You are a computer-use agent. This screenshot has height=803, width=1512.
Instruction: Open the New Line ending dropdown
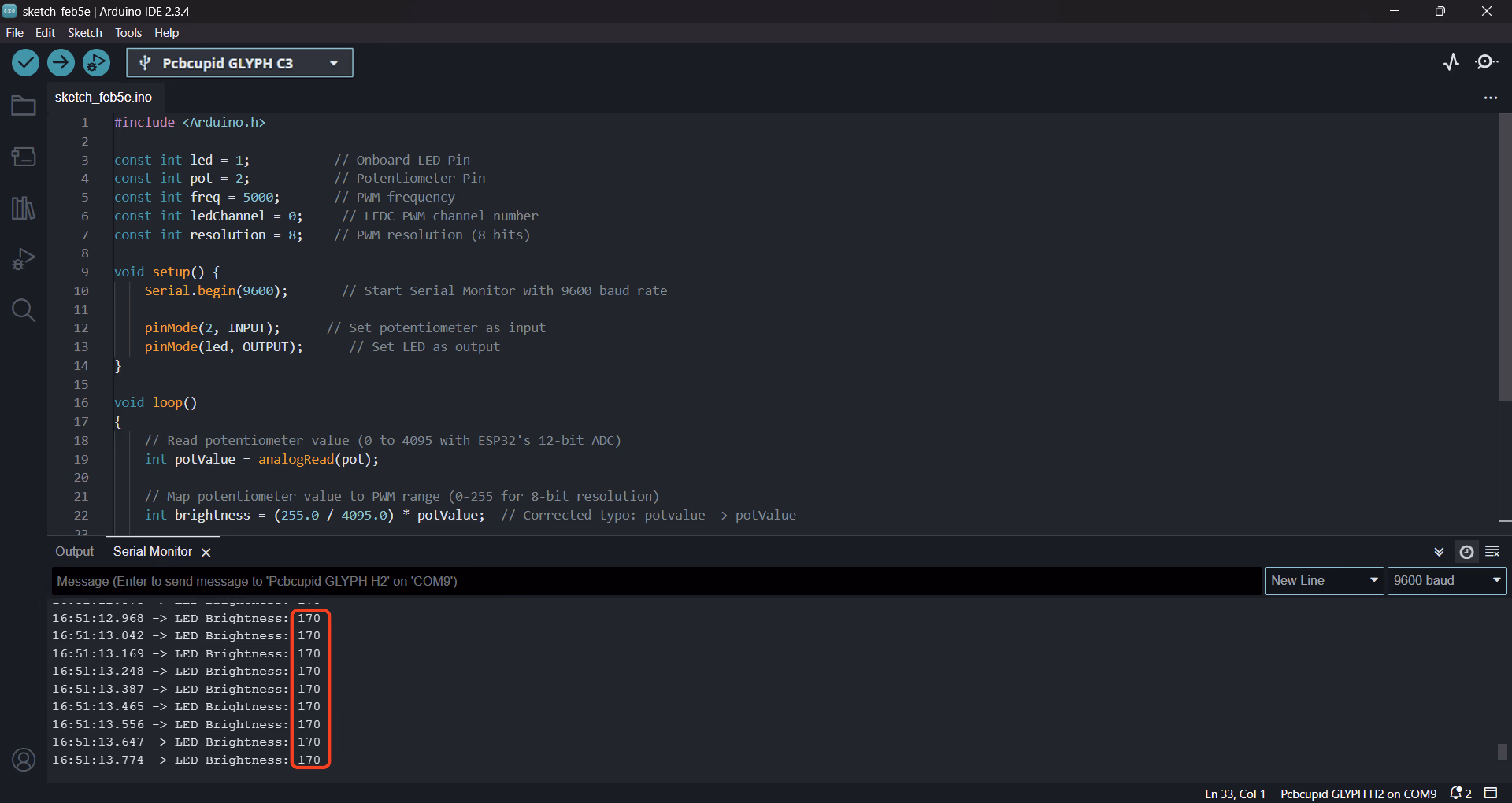point(1324,581)
